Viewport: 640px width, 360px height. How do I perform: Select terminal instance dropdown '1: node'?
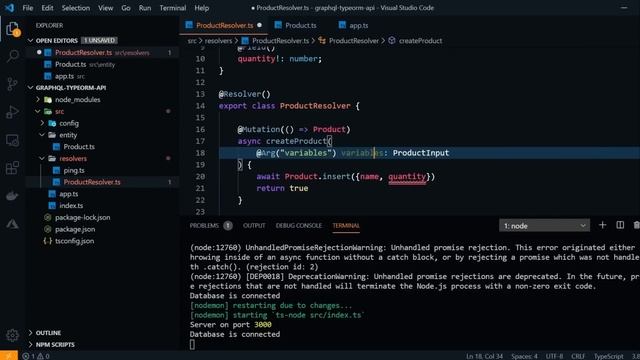[544, 226]
